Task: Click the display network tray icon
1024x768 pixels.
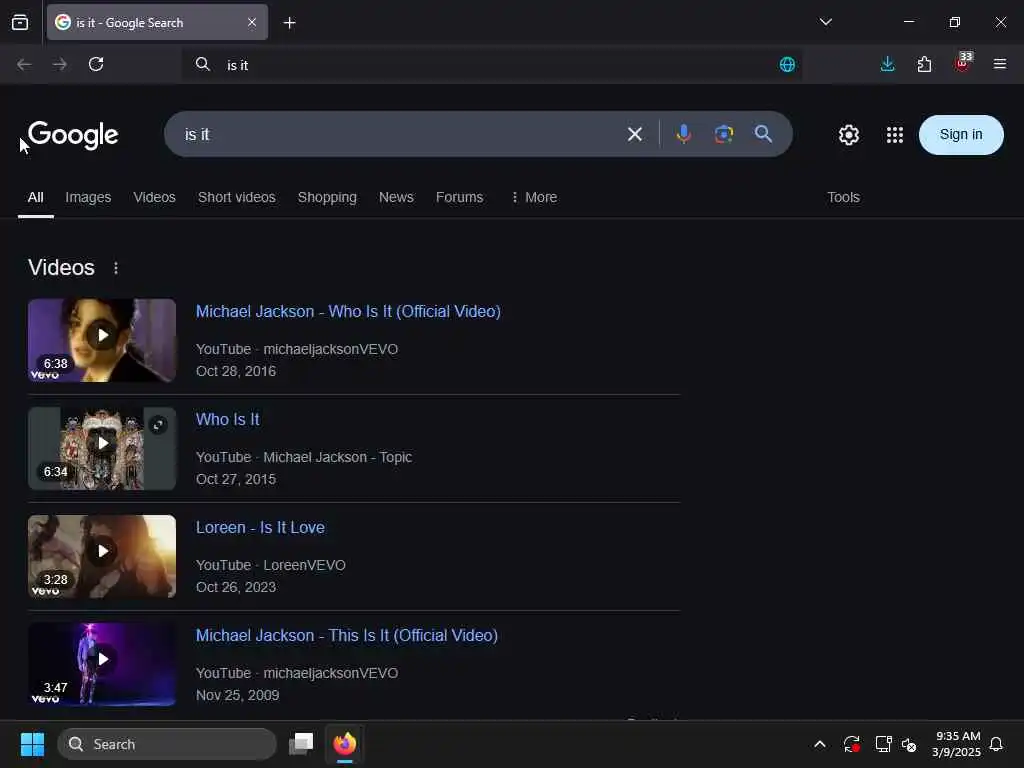Action: [884, 744]
